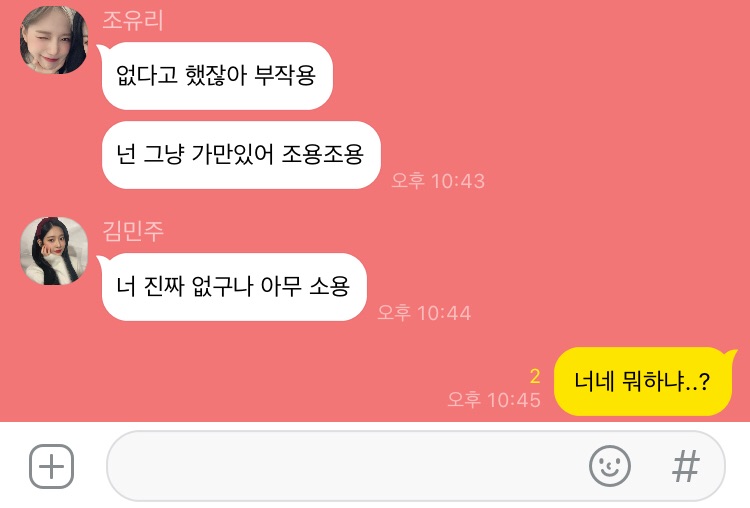Tap the yellow unread count 2
This screenshot has height=508, width=750.
(535, 376)
